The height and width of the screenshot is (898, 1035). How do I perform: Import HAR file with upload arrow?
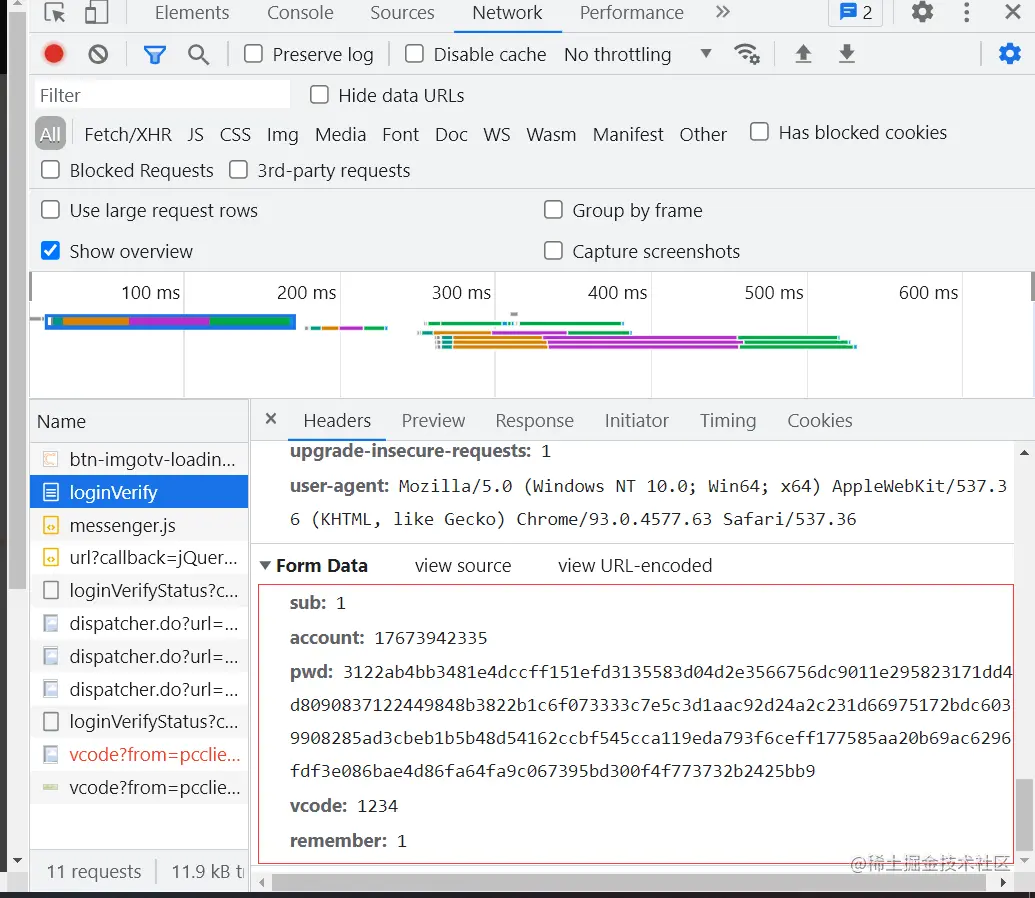(x=803, y=53)
